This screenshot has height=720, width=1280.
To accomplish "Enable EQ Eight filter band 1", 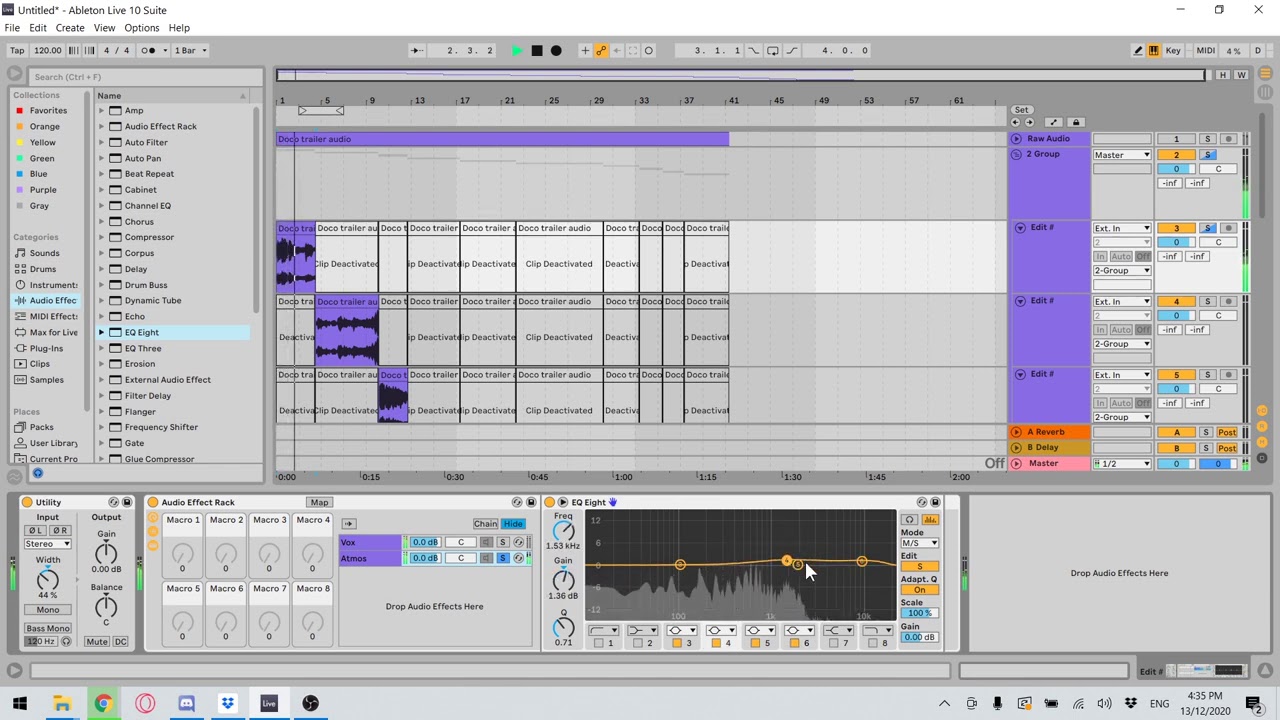I will coord(598,643).
